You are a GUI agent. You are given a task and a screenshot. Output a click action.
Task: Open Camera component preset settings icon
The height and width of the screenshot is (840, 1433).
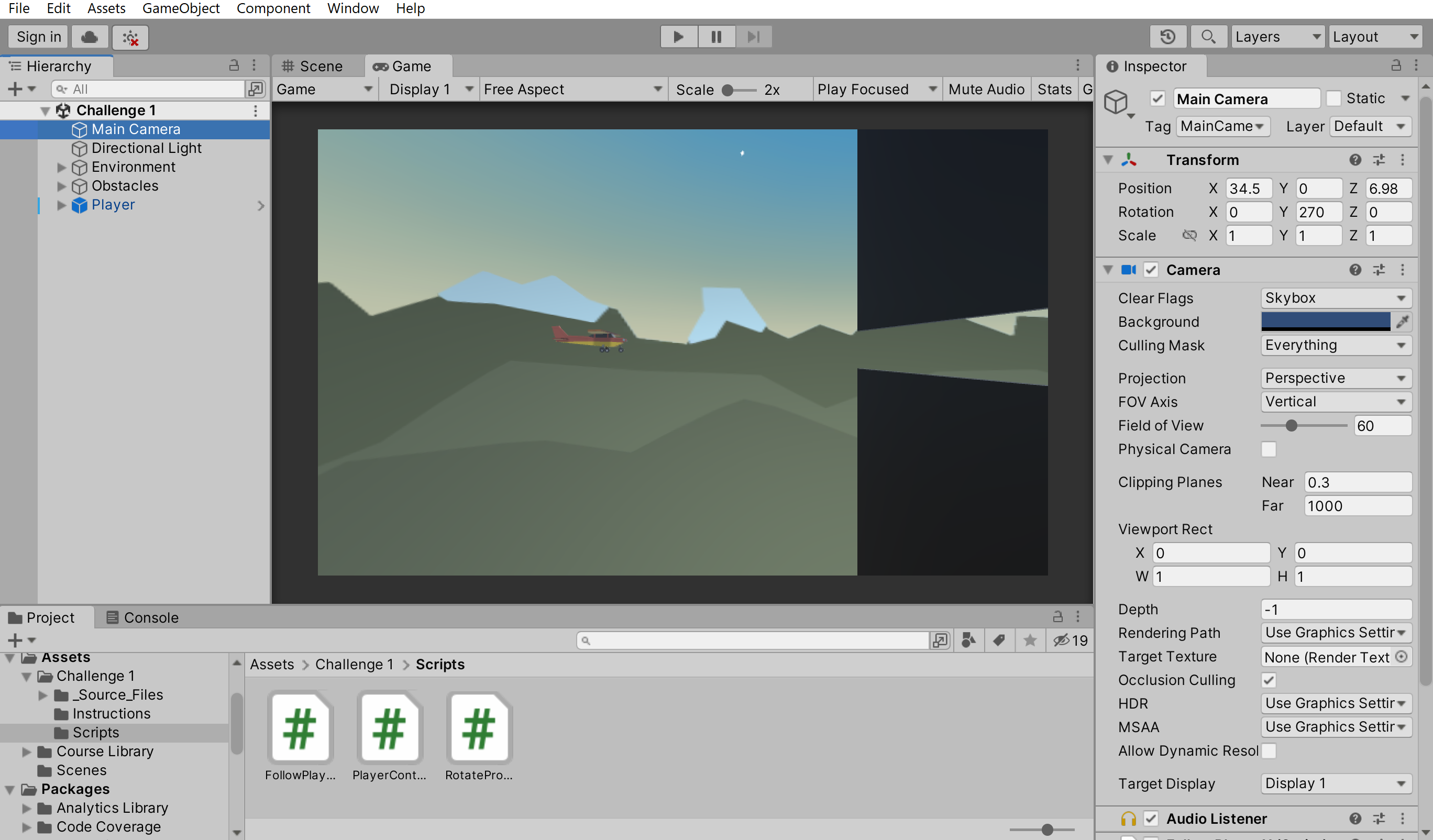(x=1379, y=270)
